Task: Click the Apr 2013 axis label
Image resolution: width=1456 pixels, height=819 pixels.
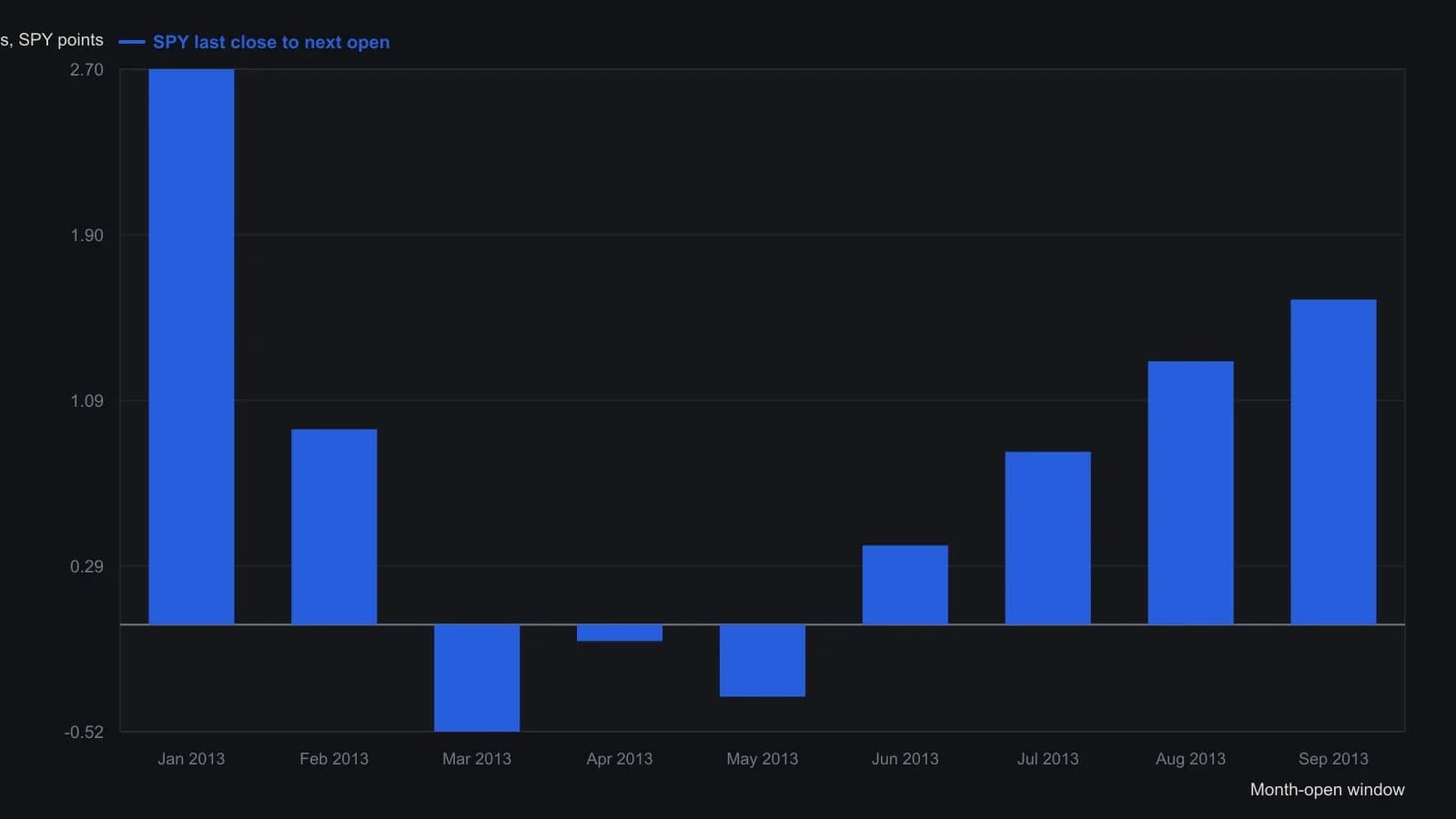Action: coord(620,759)
